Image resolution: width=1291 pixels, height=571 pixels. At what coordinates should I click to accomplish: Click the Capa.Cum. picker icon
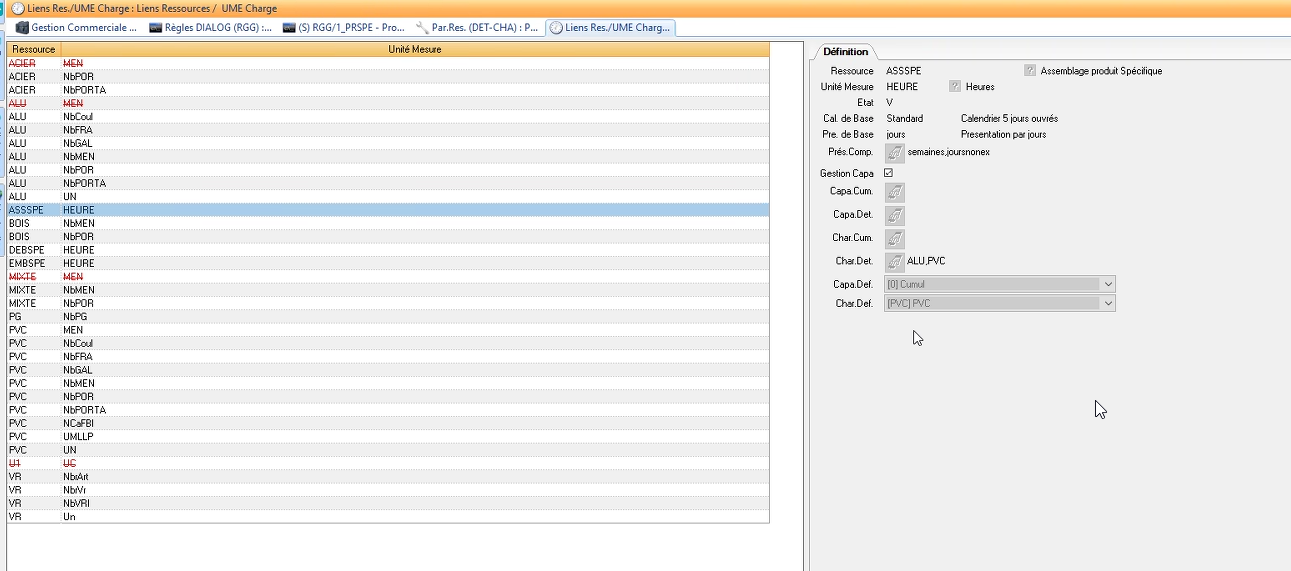[x=895, y=192]
